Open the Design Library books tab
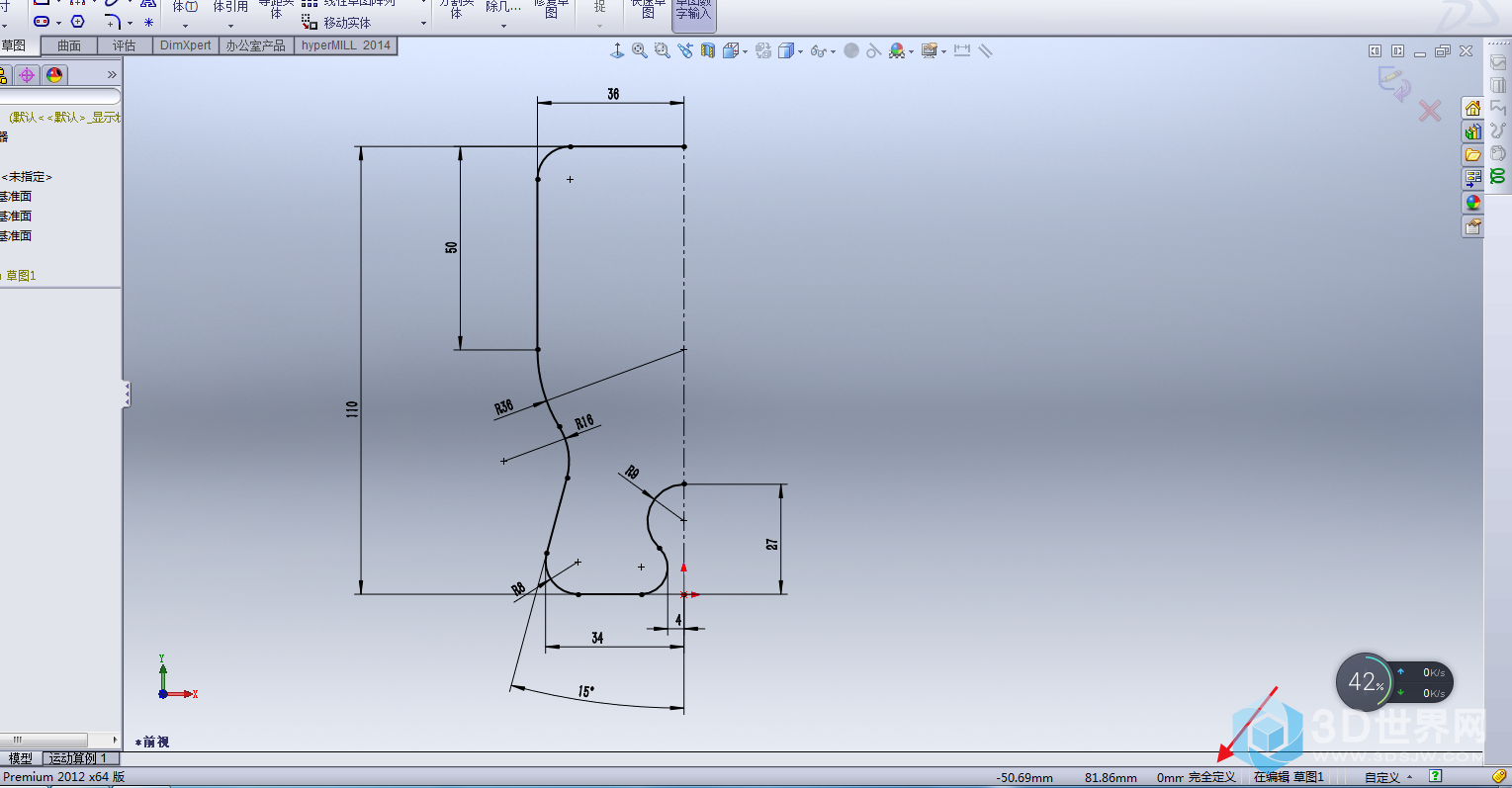The width and height of the screenshot is (1512, 788). 1472,131
